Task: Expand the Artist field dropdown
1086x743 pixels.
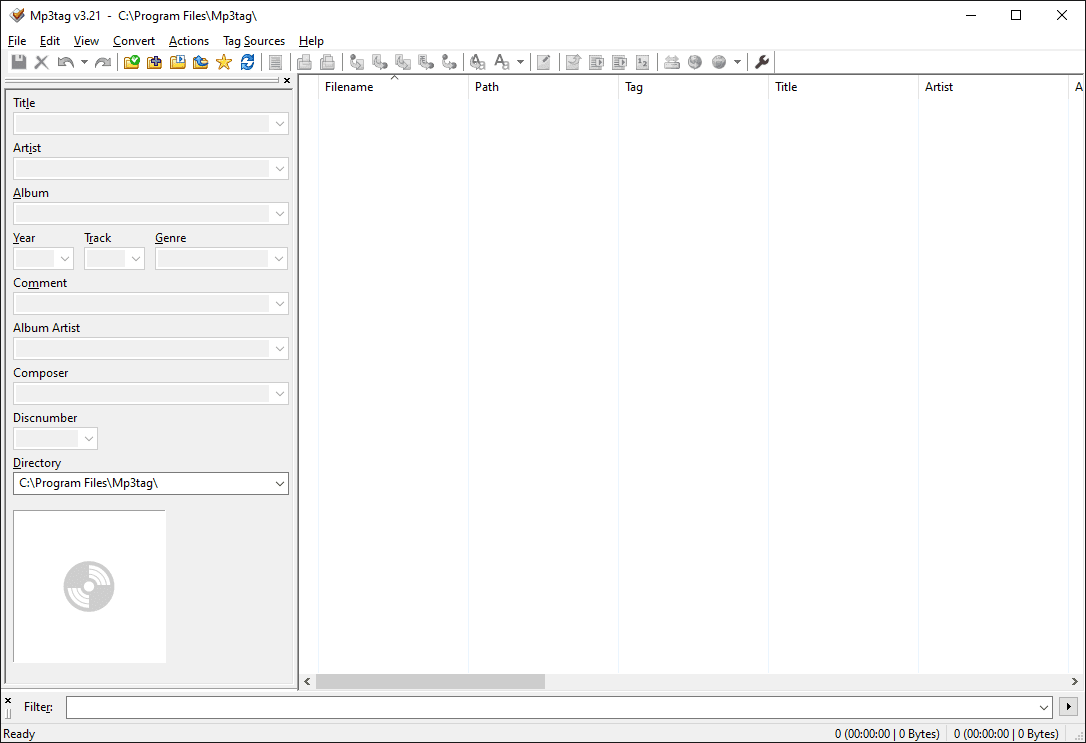Action: point(279,169)
